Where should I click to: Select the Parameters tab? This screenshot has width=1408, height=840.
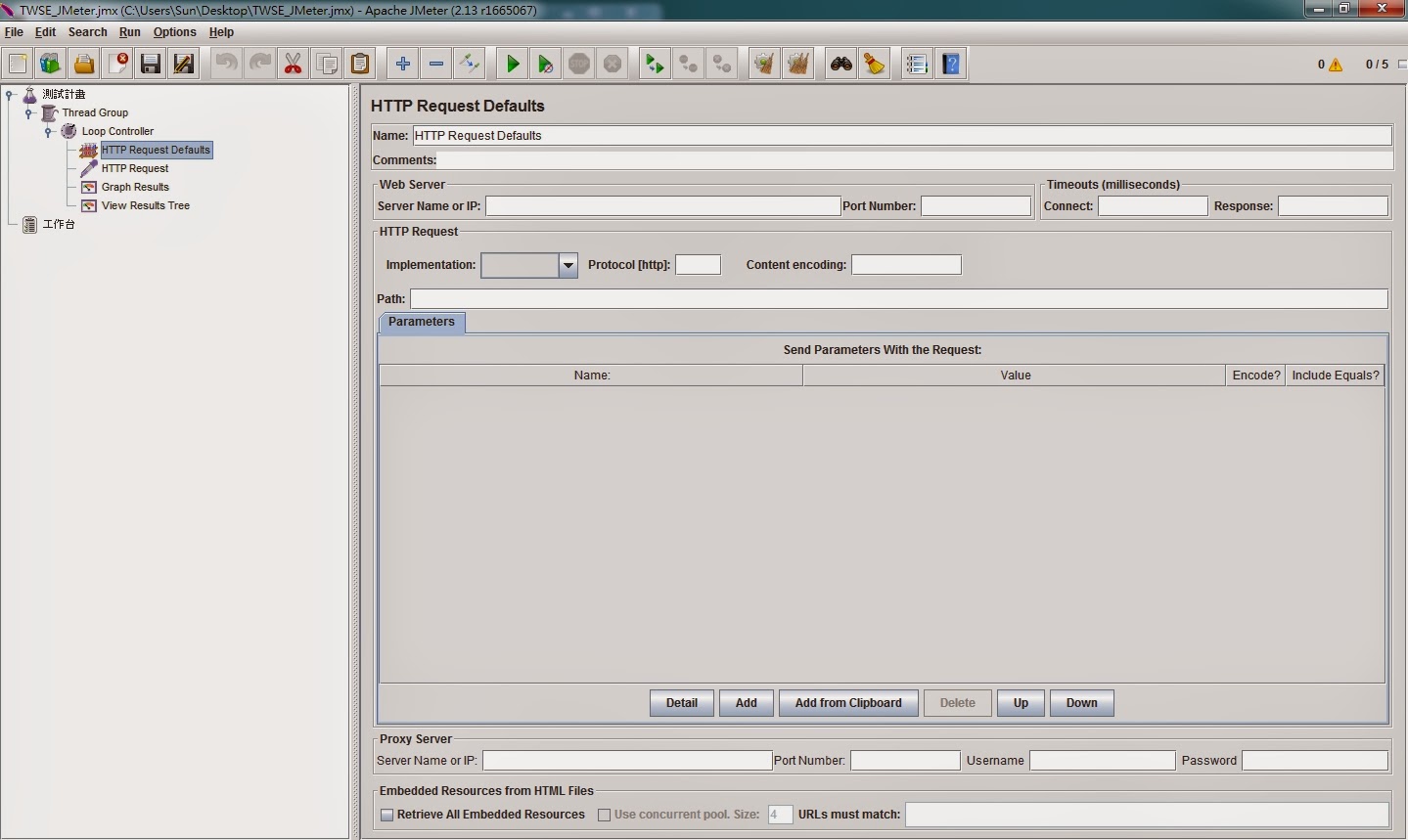(x=422, y=322)
